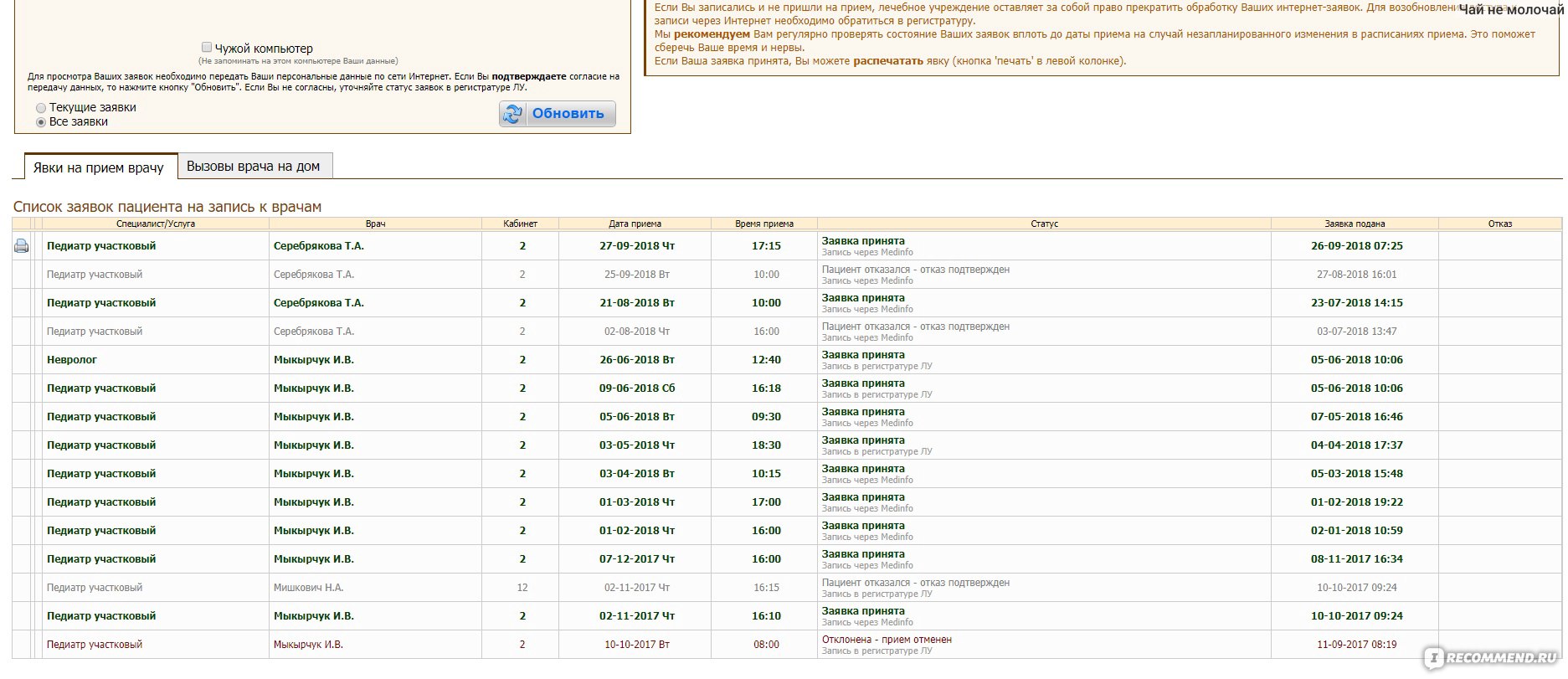Viewport: 1568px width, 679px height.
Task: Click the Врач column header
Action: tap(375, 224)
